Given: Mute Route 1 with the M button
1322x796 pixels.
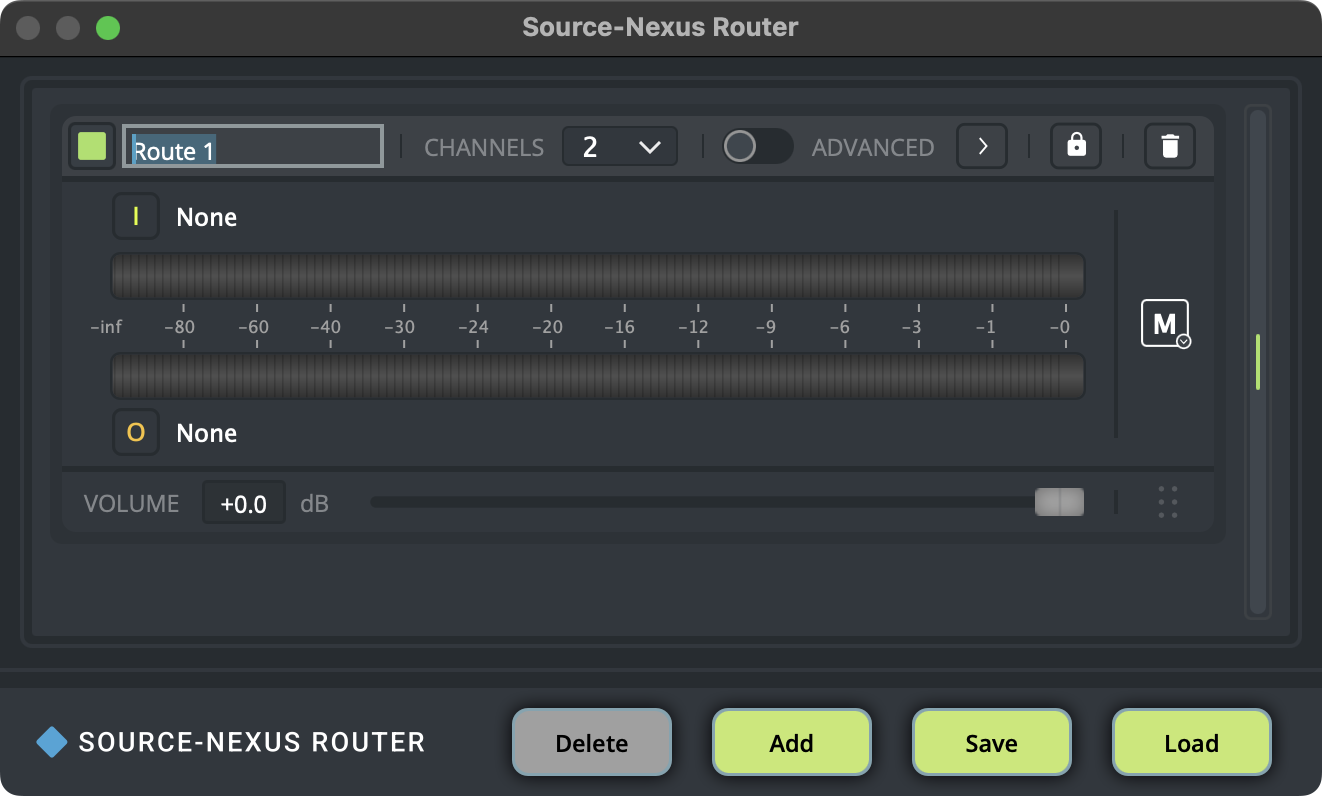Looking at the screenshot, I should point(1165,323).
